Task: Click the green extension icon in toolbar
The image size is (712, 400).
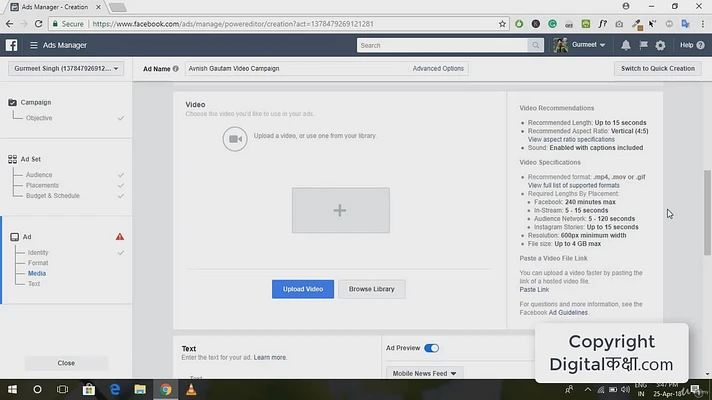Action: tap(519, 24)
